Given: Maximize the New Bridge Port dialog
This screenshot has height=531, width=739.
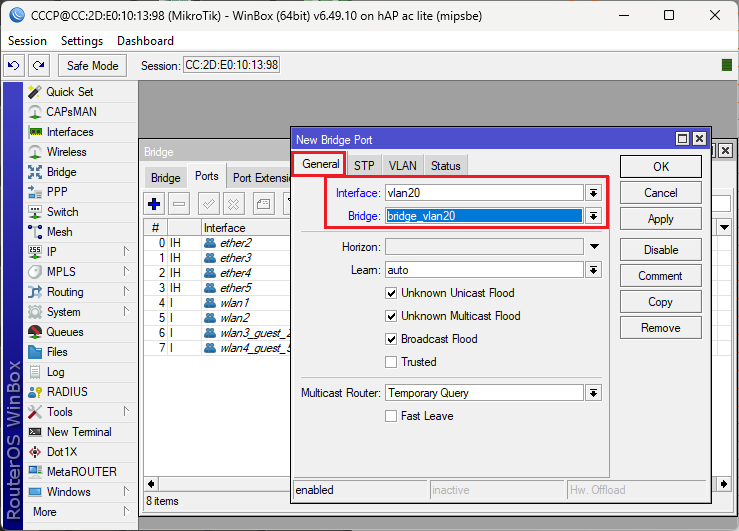Looking at the screenshot, I should [682, 139].
